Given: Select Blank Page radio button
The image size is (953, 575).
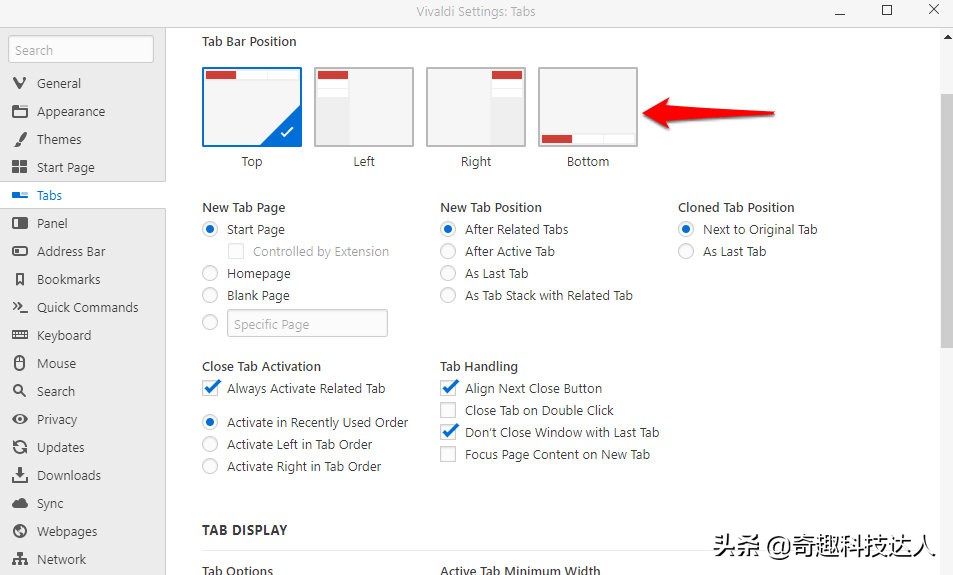Looking at the screenshot, I should click(x=210, y=295).
